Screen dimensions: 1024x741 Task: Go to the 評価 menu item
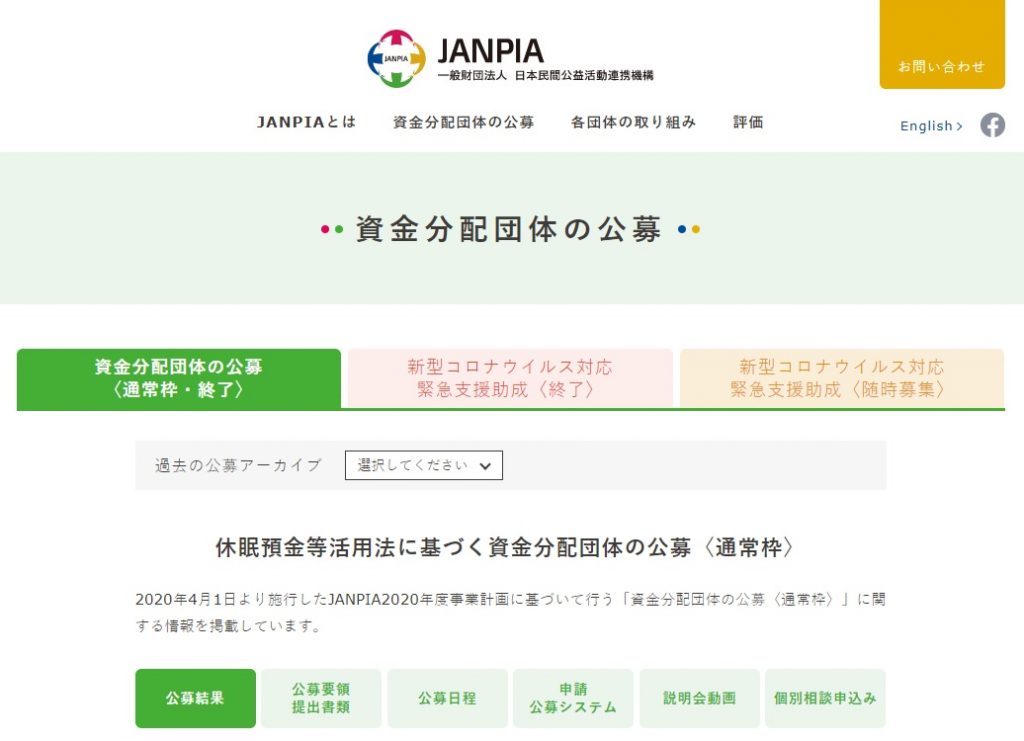[748, 122]
